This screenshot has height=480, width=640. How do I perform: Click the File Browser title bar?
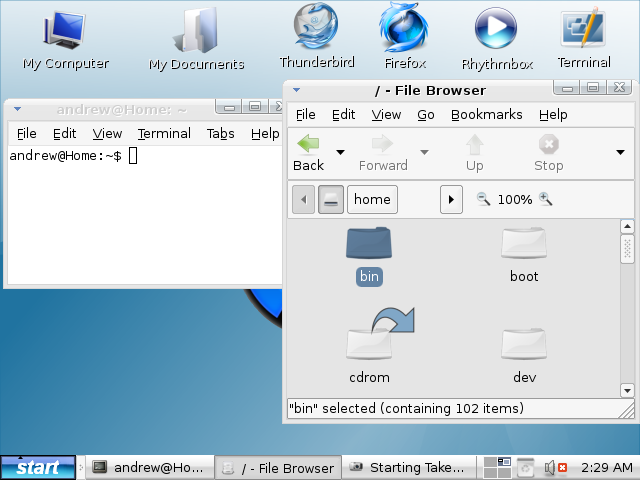click(431, 91)
